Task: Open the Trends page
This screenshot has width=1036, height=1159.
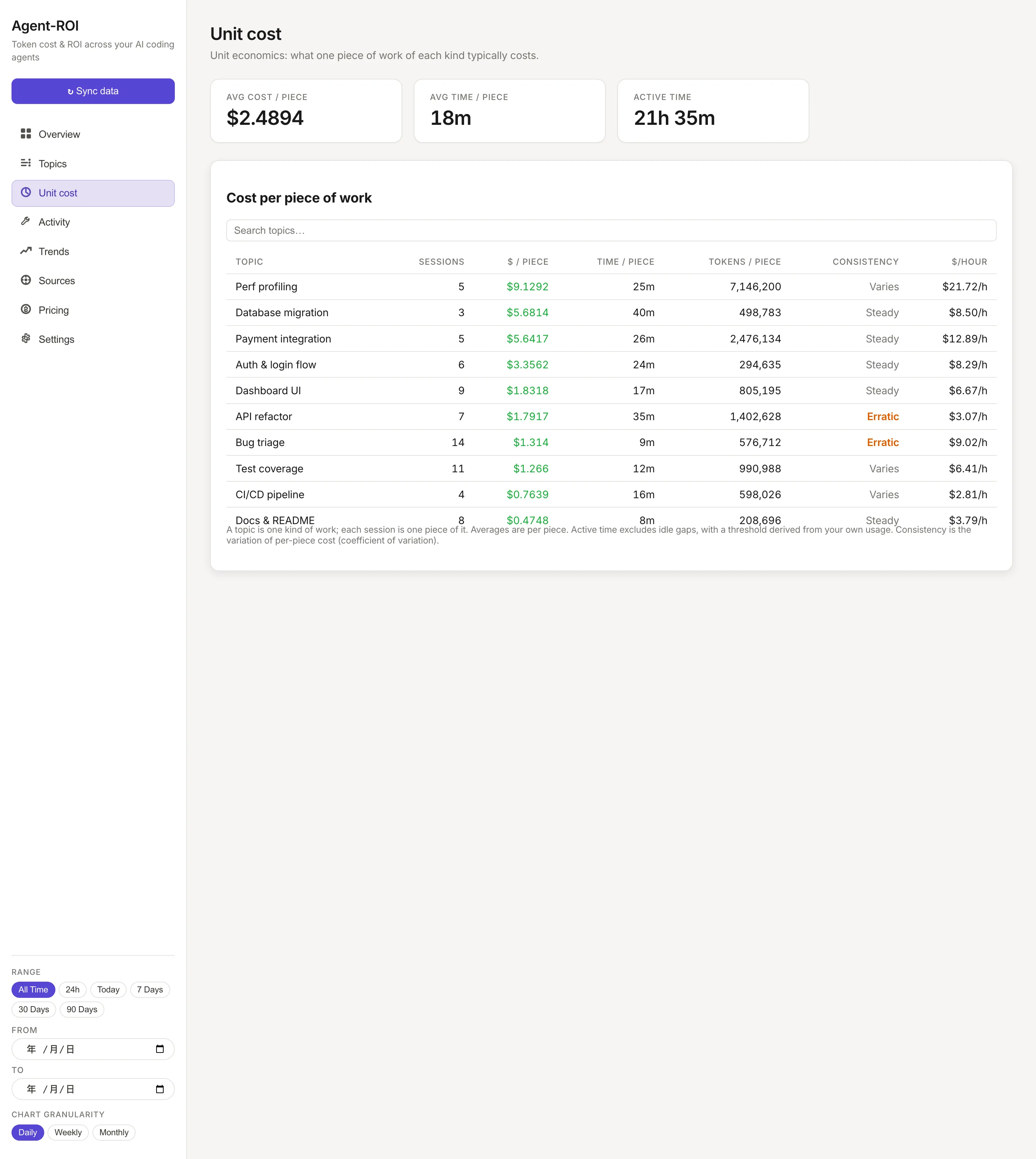Action: click(93, 251)
